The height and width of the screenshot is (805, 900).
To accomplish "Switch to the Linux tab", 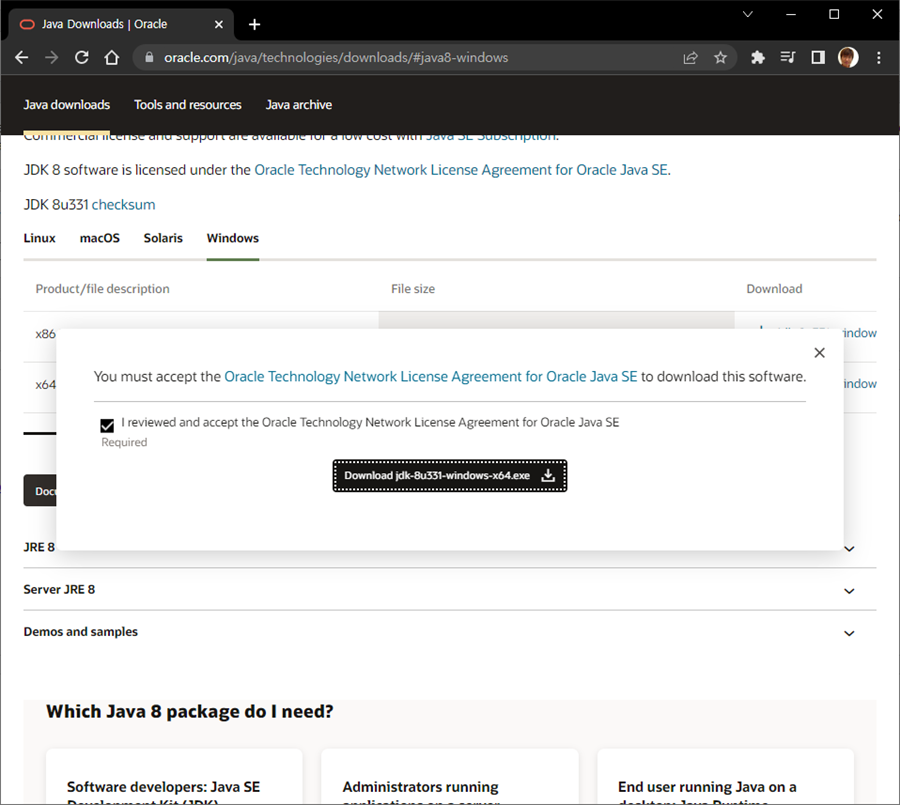I will pyautogui.click(x=40, y=238).
